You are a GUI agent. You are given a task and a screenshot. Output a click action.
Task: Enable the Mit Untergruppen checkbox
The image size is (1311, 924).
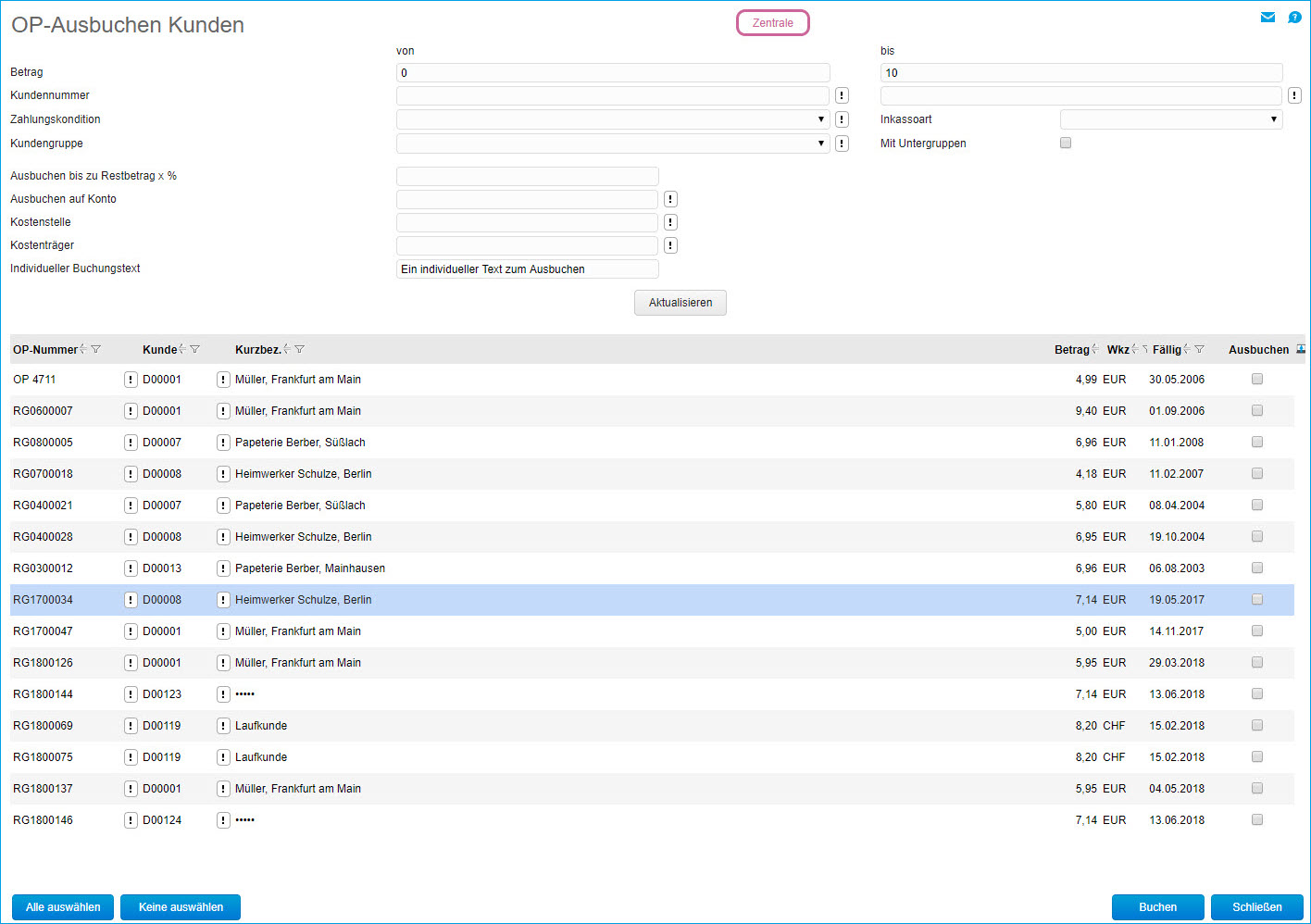1066,143
